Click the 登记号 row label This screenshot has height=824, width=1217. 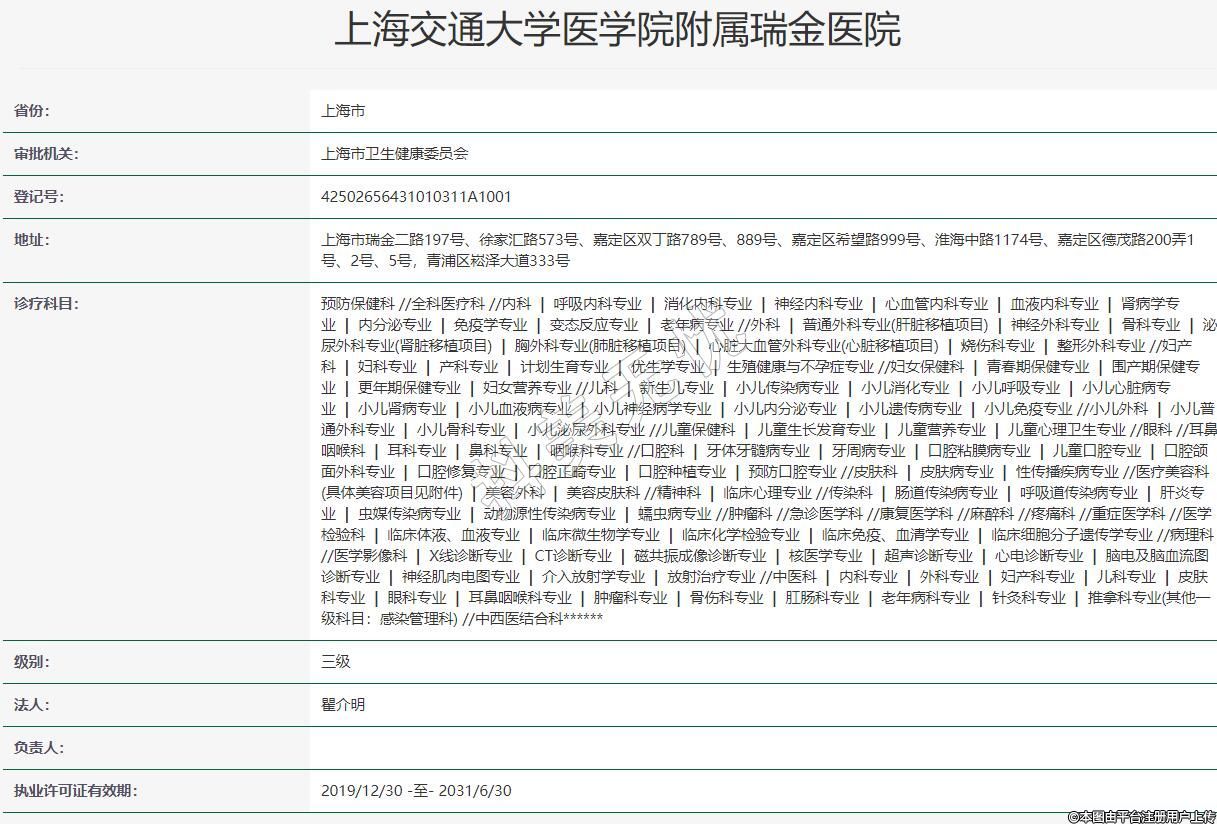tap(39, 197)
